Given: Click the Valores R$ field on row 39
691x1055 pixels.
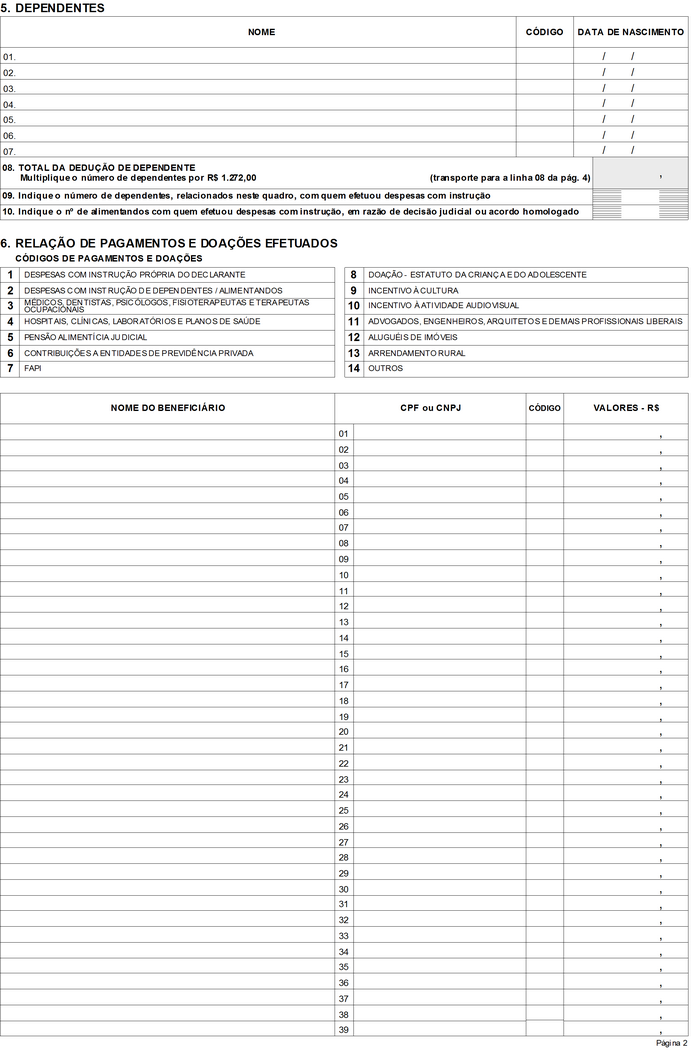Looking at the screenshot, I should [625, 1030].
